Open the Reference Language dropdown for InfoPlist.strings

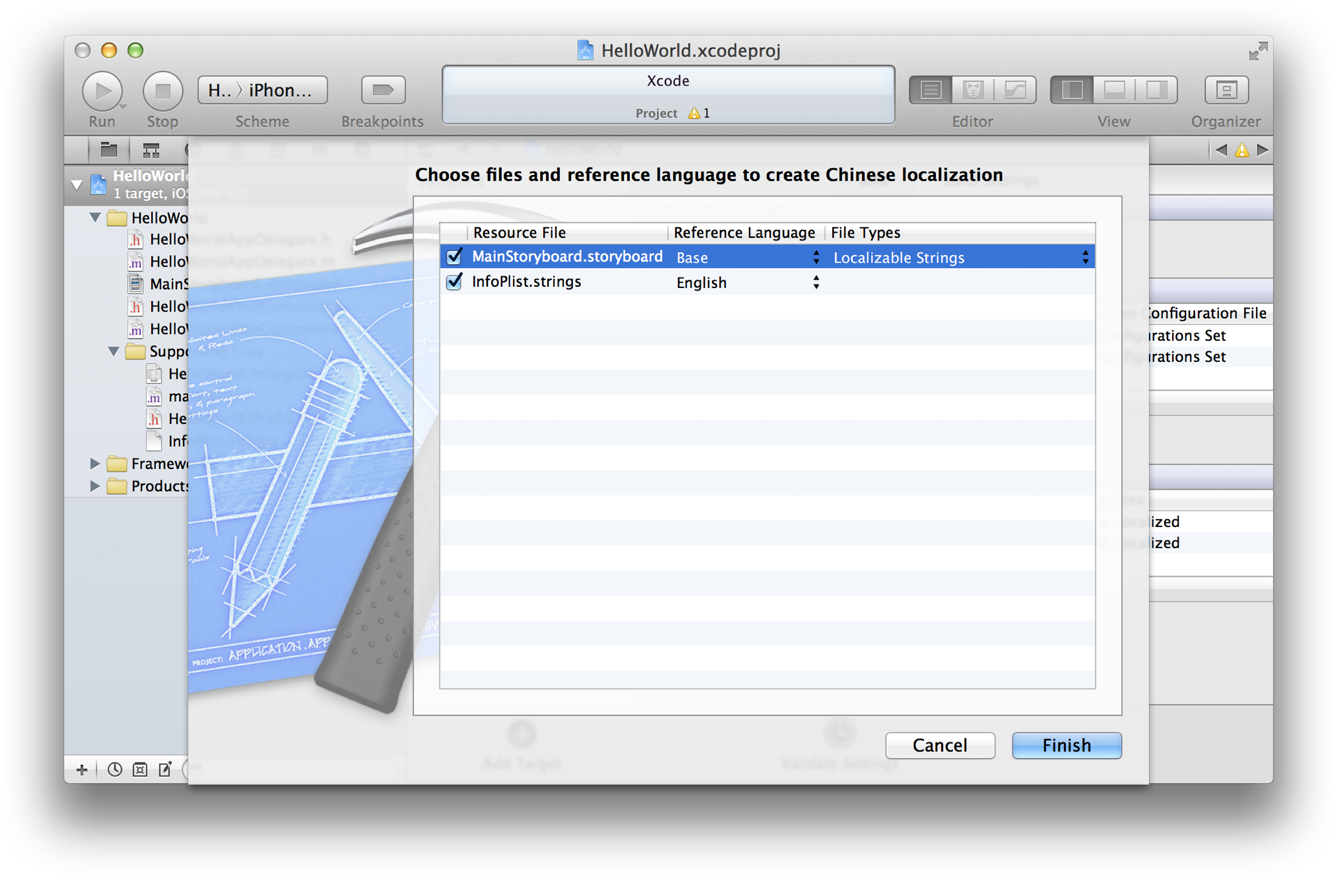tap(816, 282)
